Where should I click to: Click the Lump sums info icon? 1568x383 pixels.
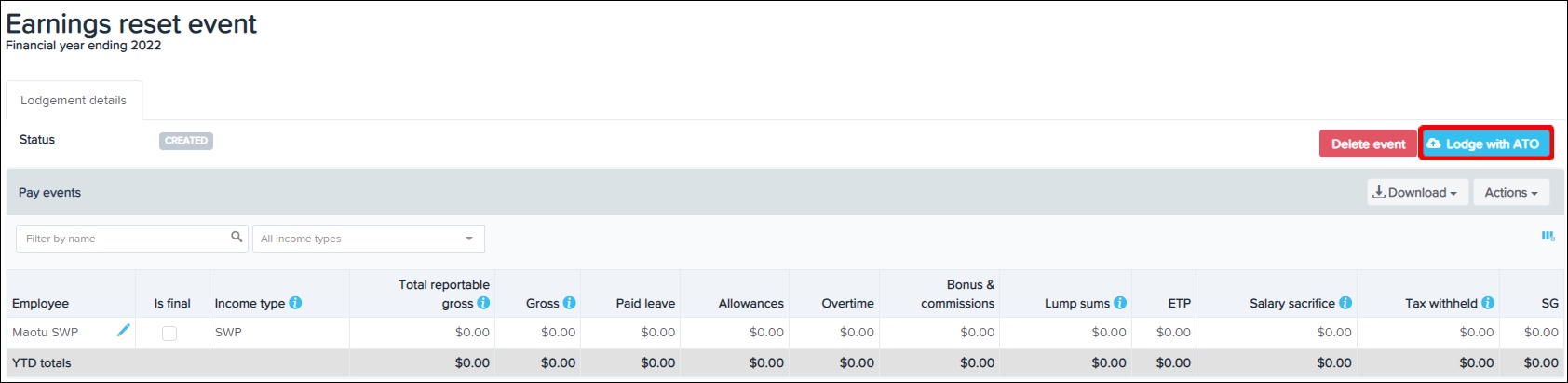click(x=1120, y=303)
